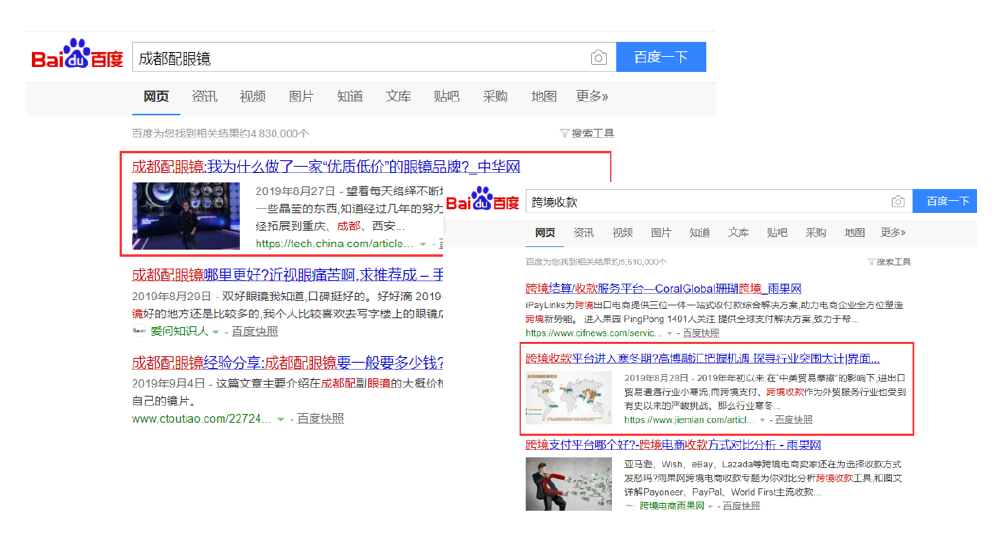Select the 资讯 tab in the 跨境收款 search
Image resolution: width=1000 pixels, height=544 pixels.
[x=584, y=233]
